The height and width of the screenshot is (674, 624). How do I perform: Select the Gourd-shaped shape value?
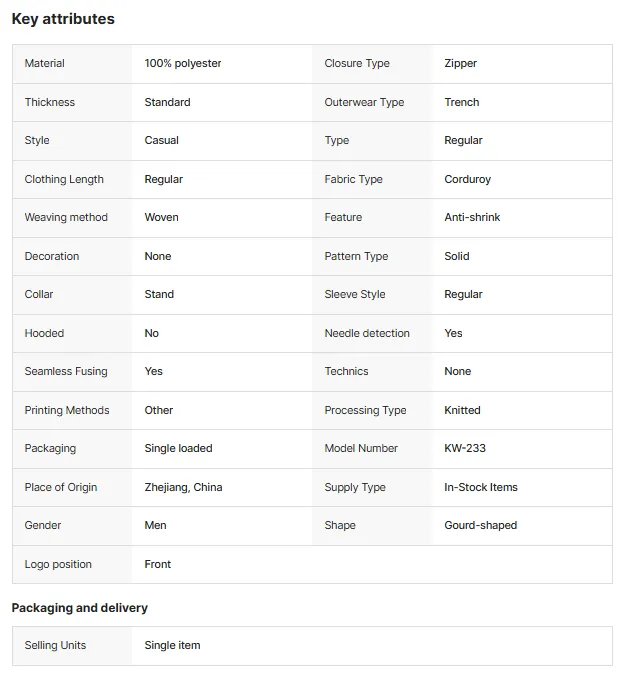click(480, 525)
